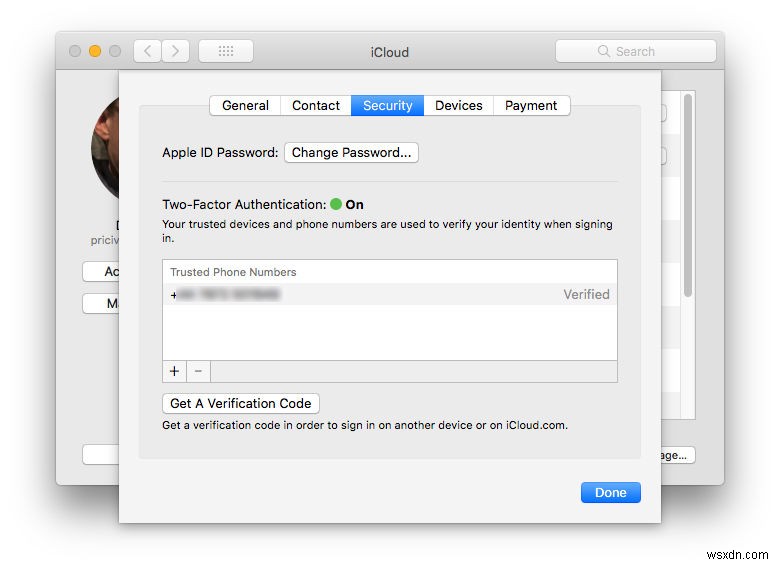Viewport: 780px width, 565px height.
Task: Click the Verified status text
Action: (586, 294)
